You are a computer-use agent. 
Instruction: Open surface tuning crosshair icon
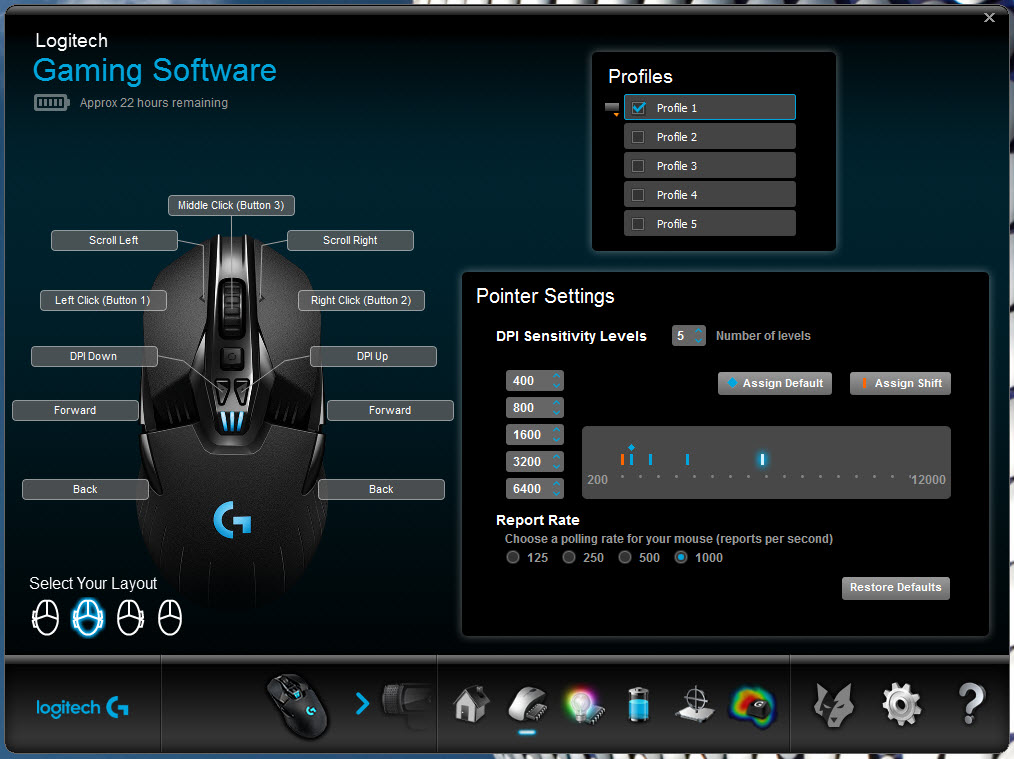click(695, 704)
